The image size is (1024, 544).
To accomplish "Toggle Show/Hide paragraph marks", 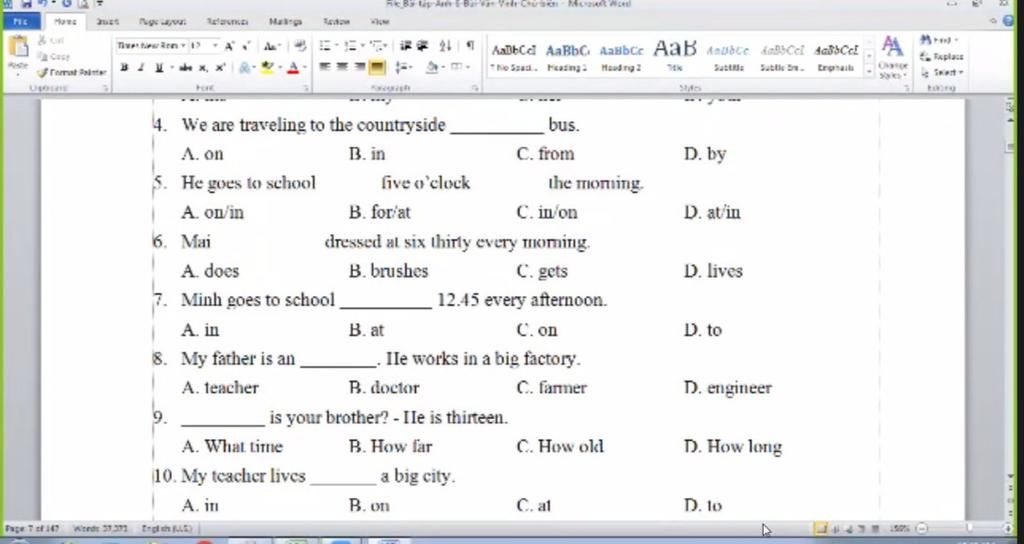I will point(470,46).
